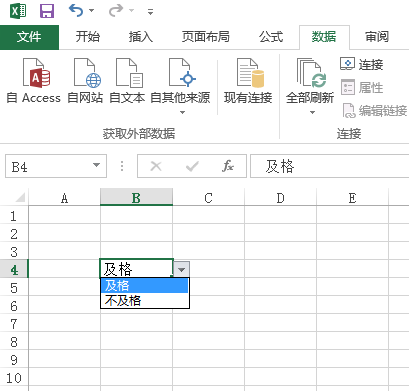The height and width of the screenshot is (391, 409).
Task: Select column E header
Action: (x=353, y=198)
